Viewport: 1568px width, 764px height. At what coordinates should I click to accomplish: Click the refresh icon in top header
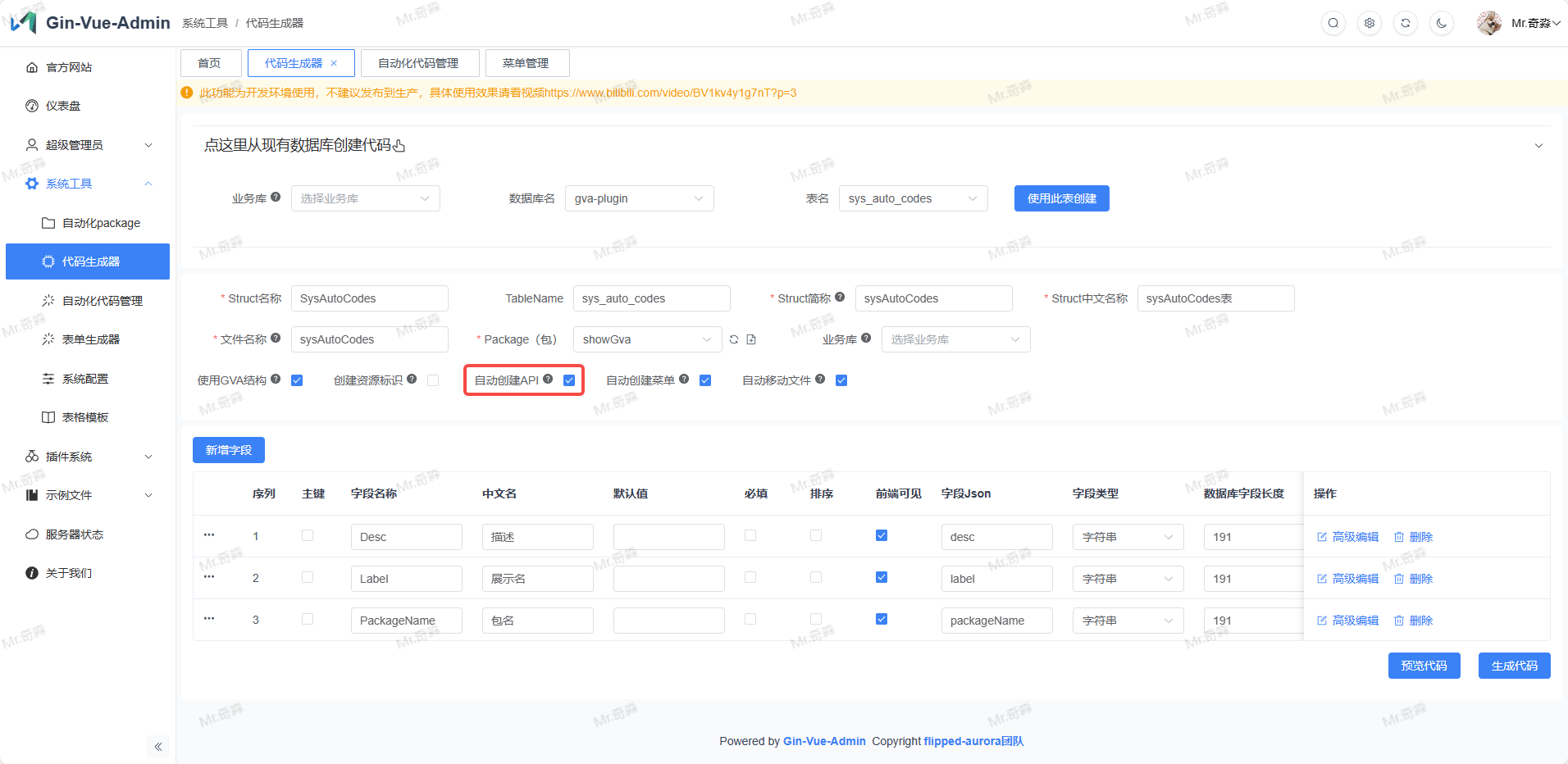click(x=1406, y=23)
